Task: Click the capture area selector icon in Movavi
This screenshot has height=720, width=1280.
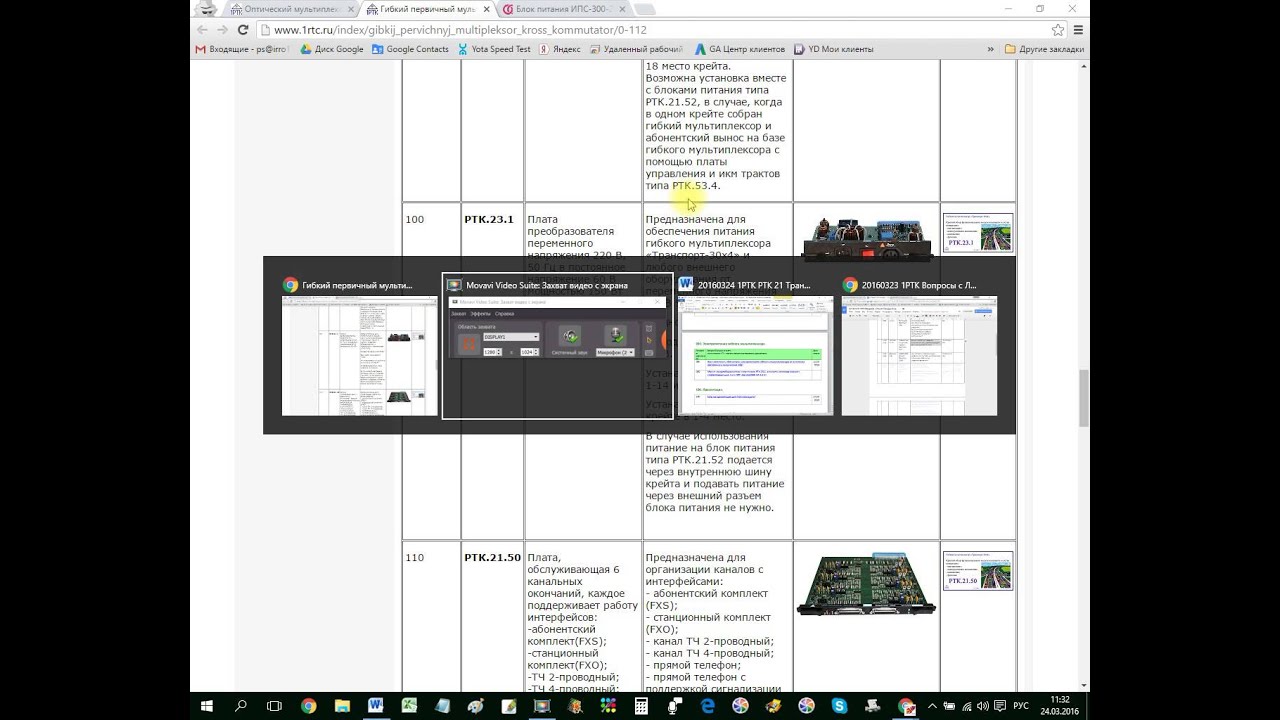Action: point(469,344)
